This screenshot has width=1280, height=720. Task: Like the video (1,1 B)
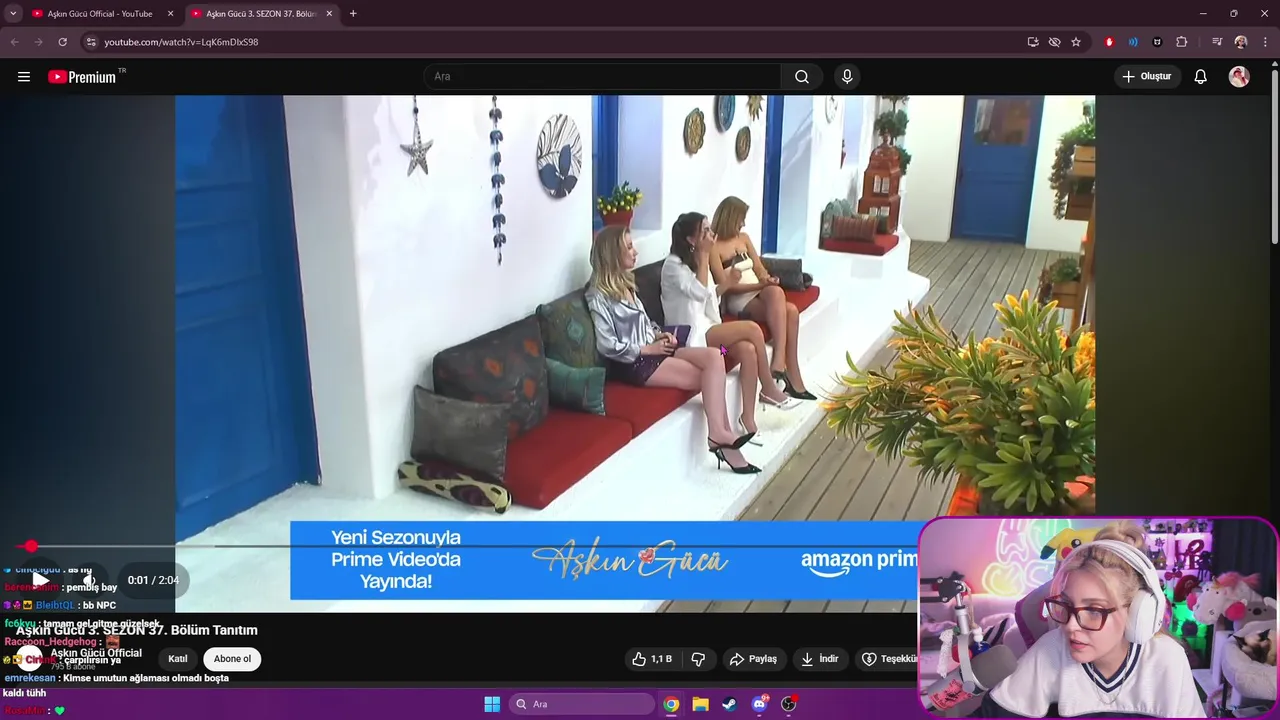coord(652,659)
